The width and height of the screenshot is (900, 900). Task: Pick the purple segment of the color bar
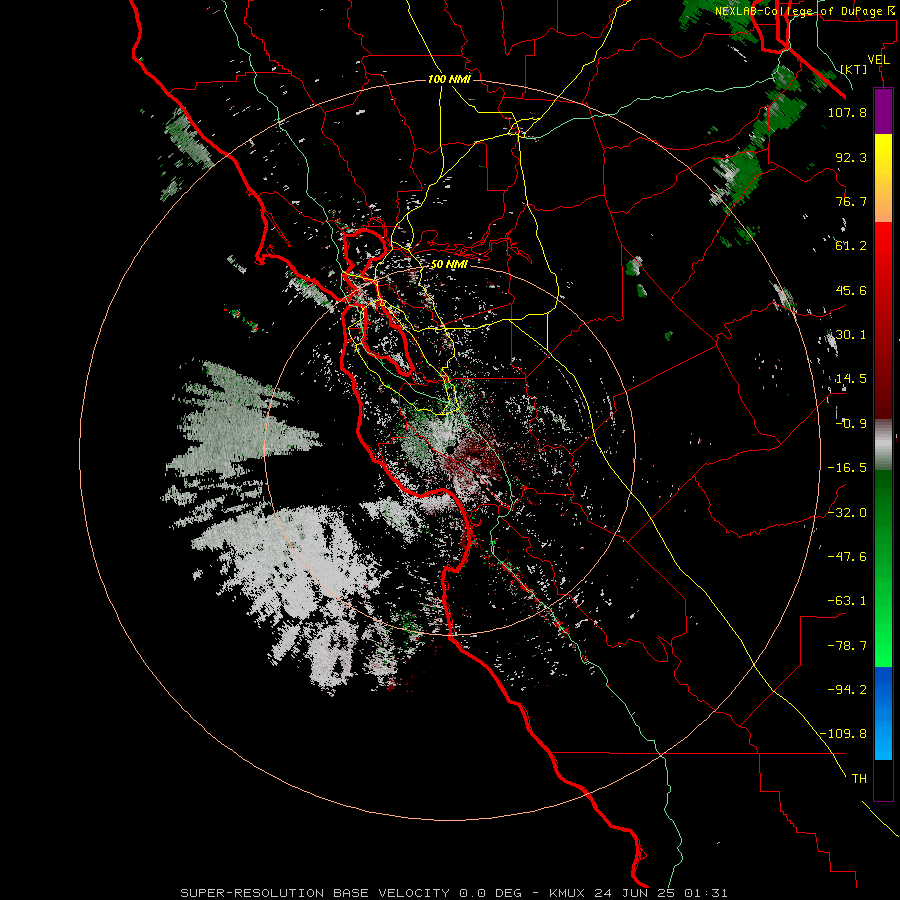[883, 112]
